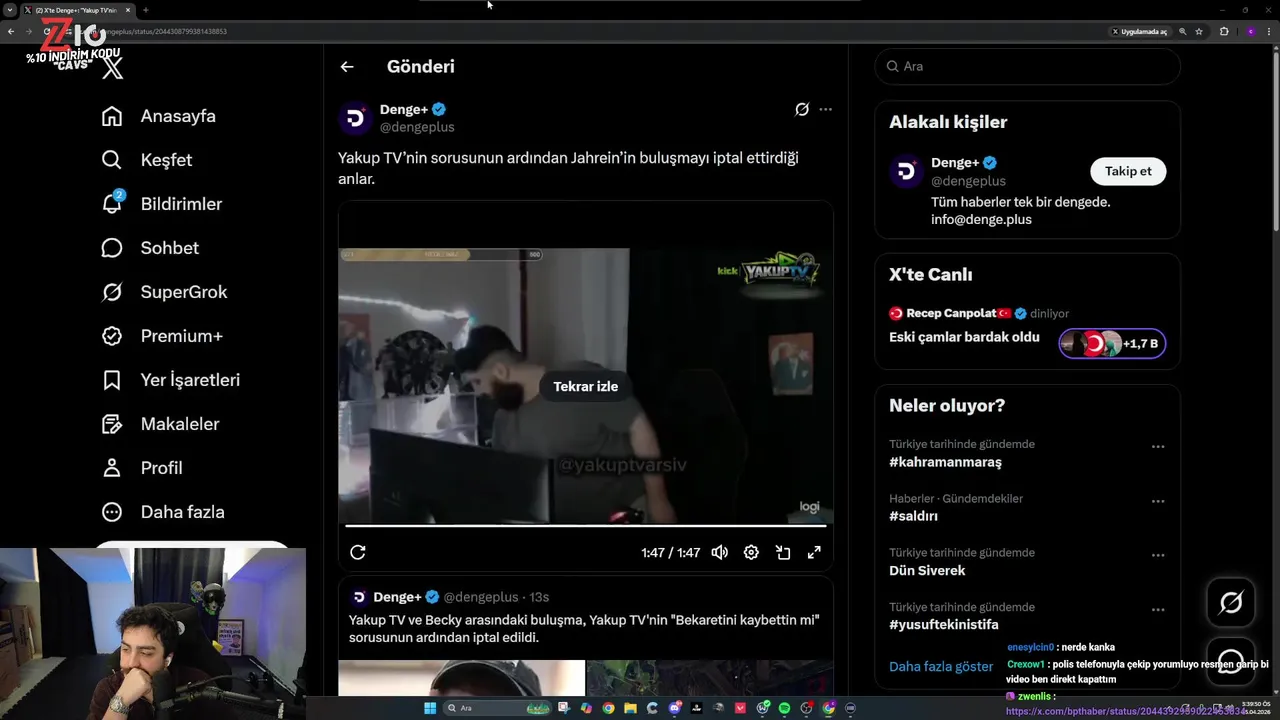Viewport: 1280px width, 720px height.
Task: Open Premium+ in the sidebar
Action: pyautogui.click(x=162, y=336)
